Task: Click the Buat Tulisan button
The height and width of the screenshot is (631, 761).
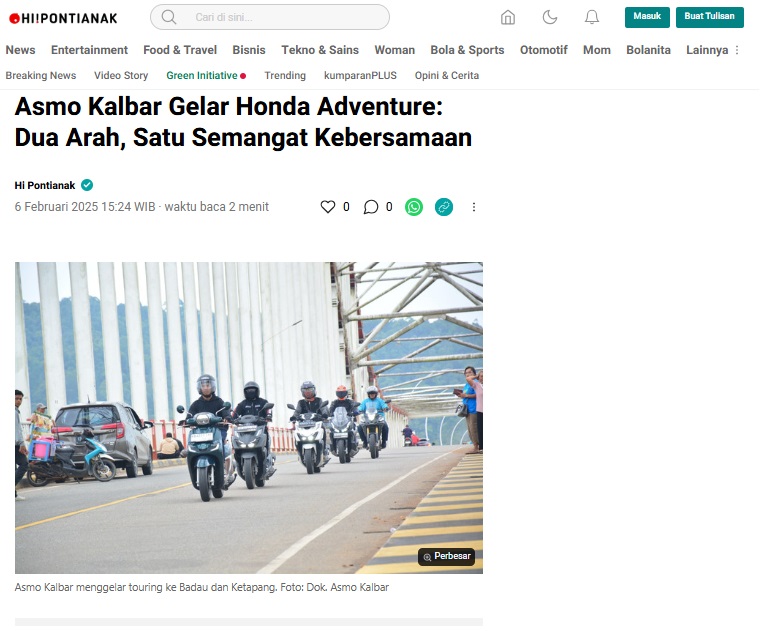Action: click(x=710, y=17)
